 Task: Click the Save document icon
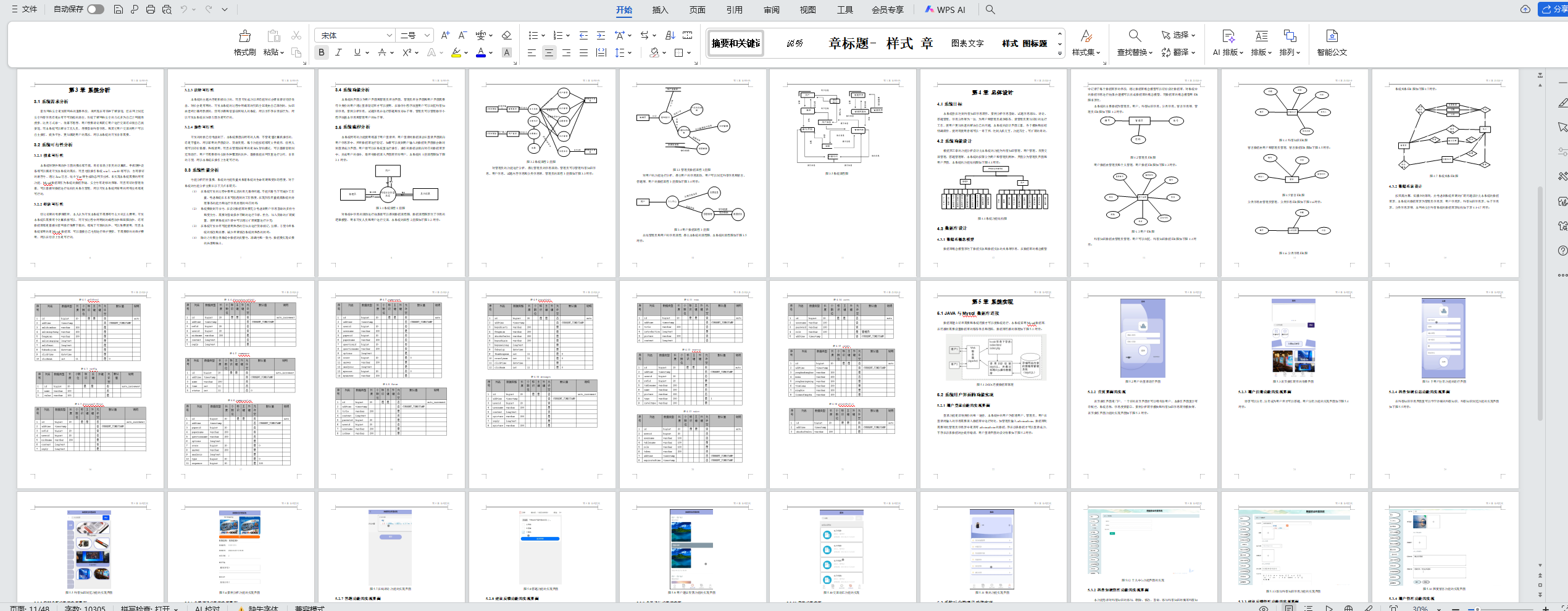(119, 9)
